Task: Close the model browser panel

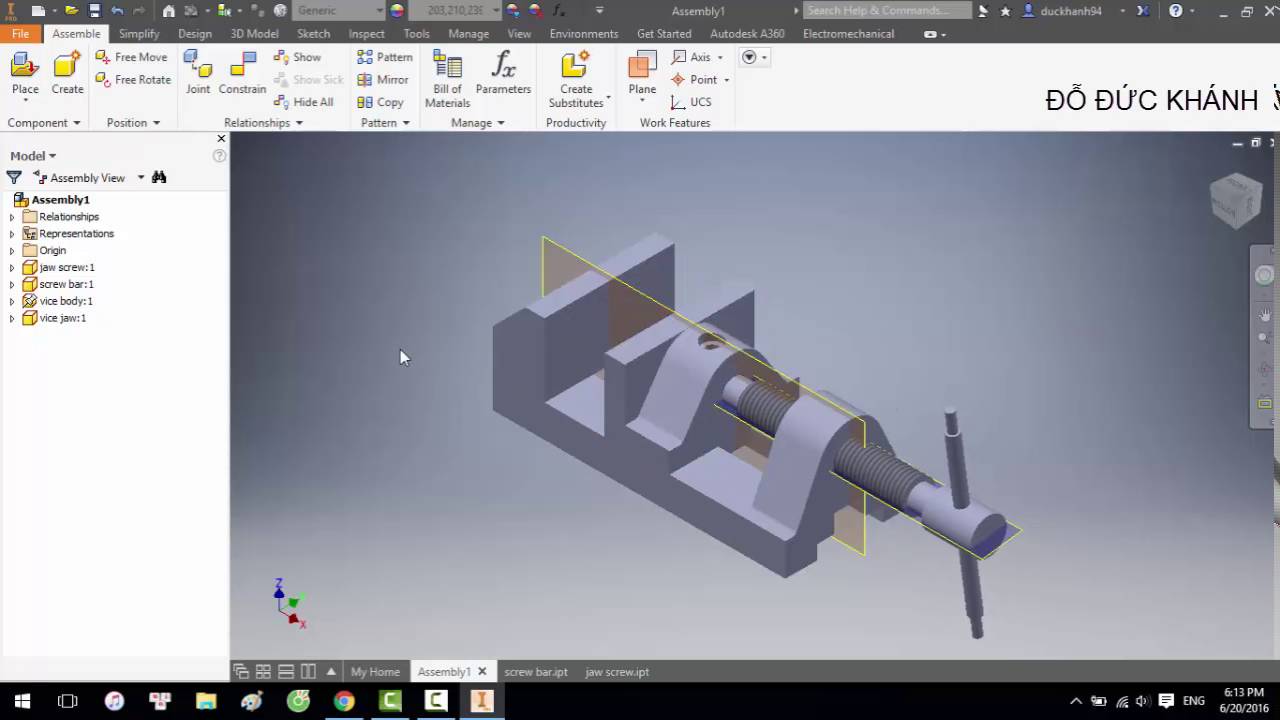Action: click(x=221, y=138)
